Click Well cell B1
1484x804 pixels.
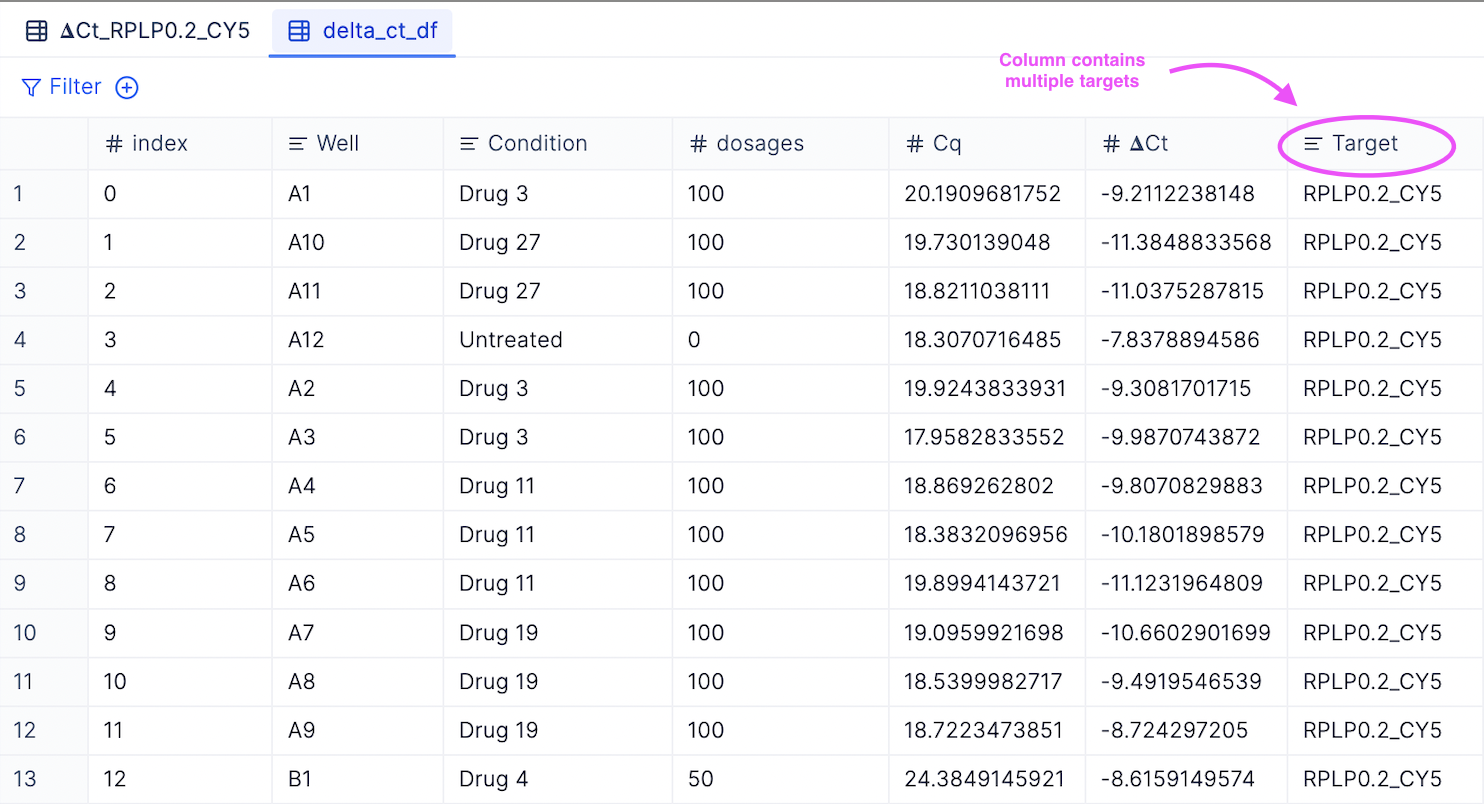(358, 779)
